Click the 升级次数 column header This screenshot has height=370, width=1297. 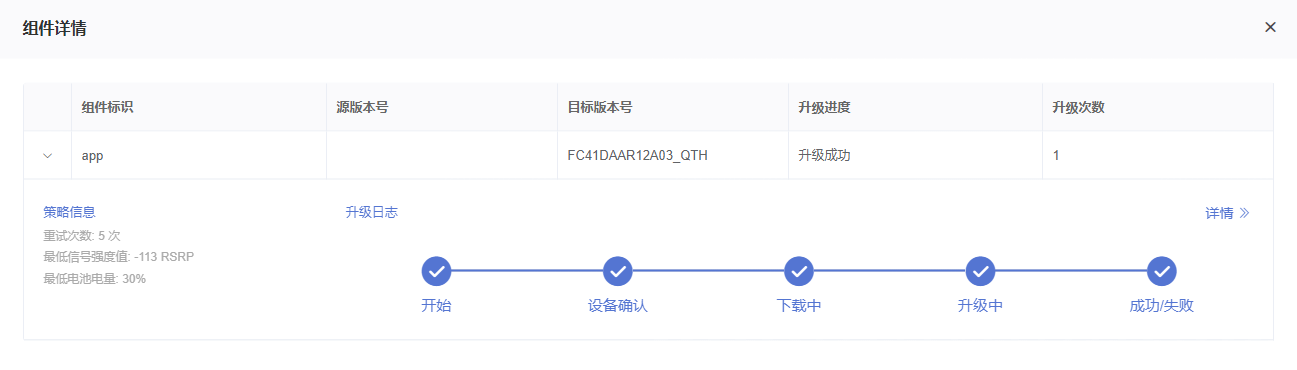click(x=1078, y=107)
